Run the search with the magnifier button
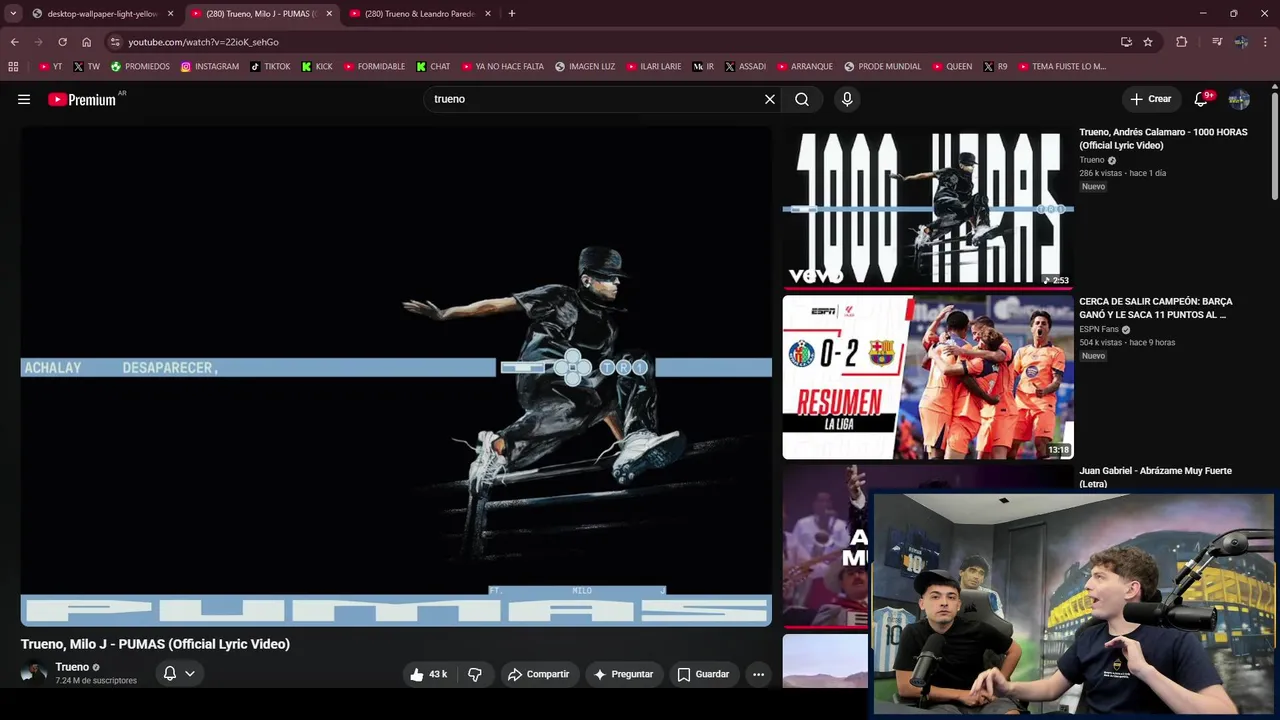 pyautogui.click(x=802, y=99)
